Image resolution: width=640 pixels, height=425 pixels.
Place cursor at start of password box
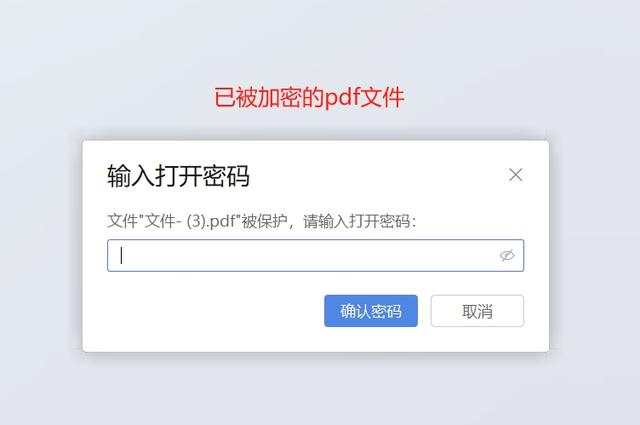click(x=121, y=256)
